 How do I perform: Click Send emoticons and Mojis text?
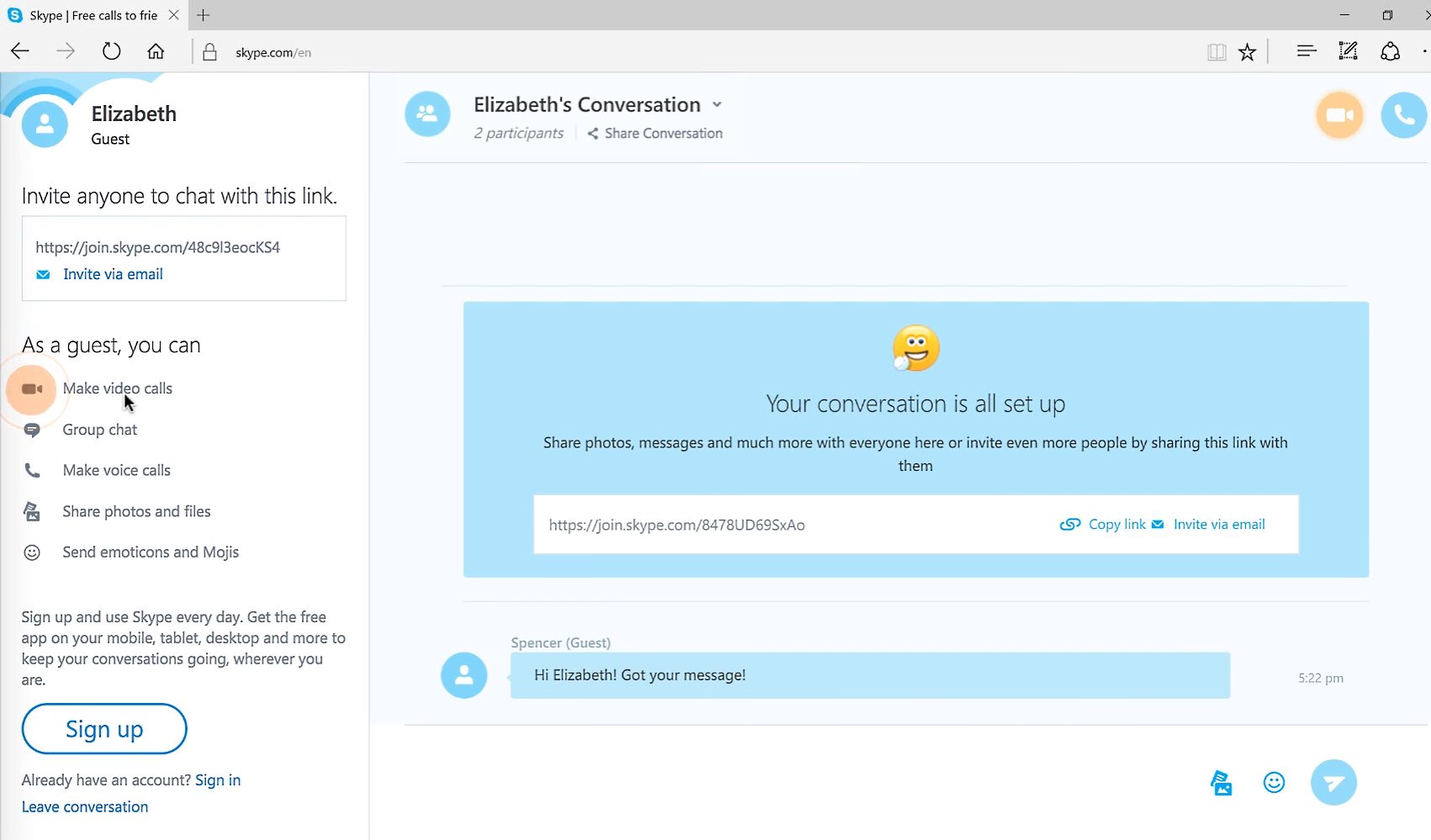point(150,552)
